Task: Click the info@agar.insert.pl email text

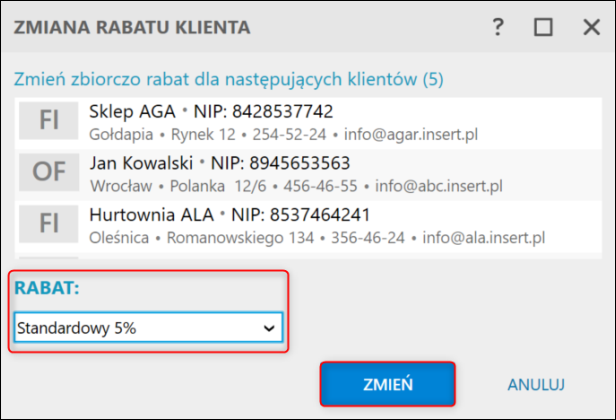Action: tap(411, 135)
